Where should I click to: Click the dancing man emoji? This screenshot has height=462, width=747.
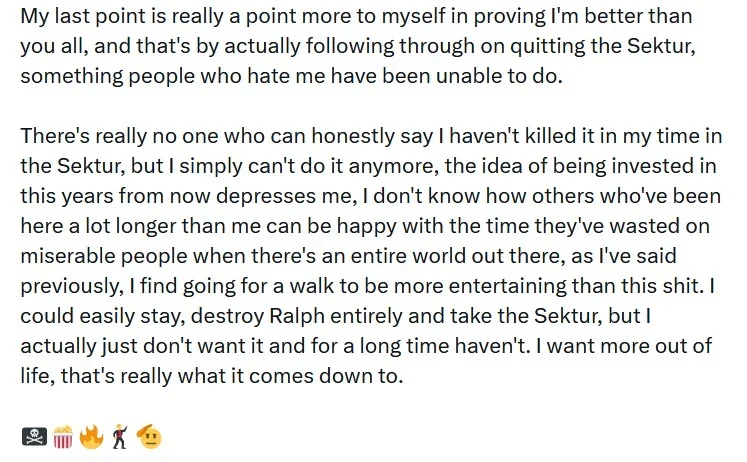pos(120,437)
